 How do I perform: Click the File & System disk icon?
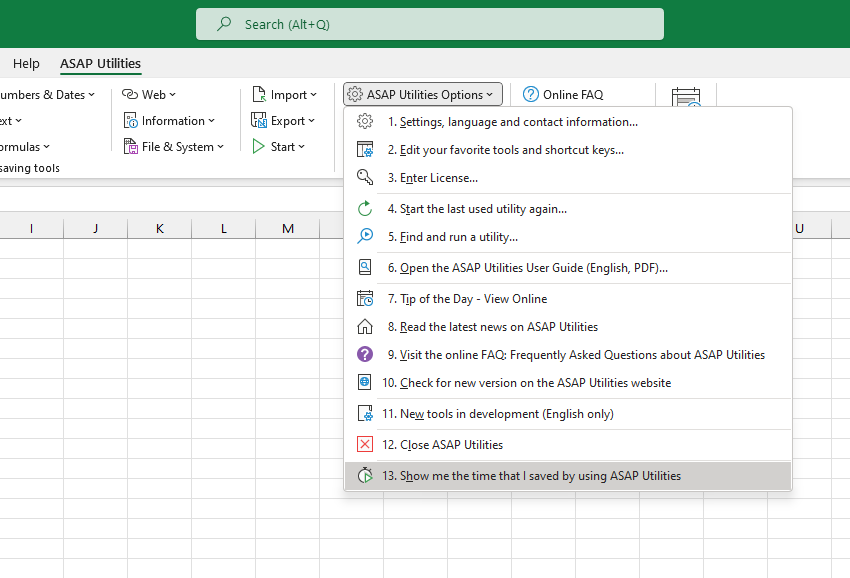[x=131, y=146]
